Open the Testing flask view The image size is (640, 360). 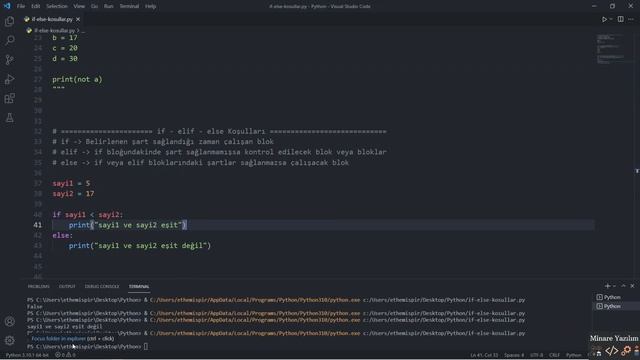[9, 118]
